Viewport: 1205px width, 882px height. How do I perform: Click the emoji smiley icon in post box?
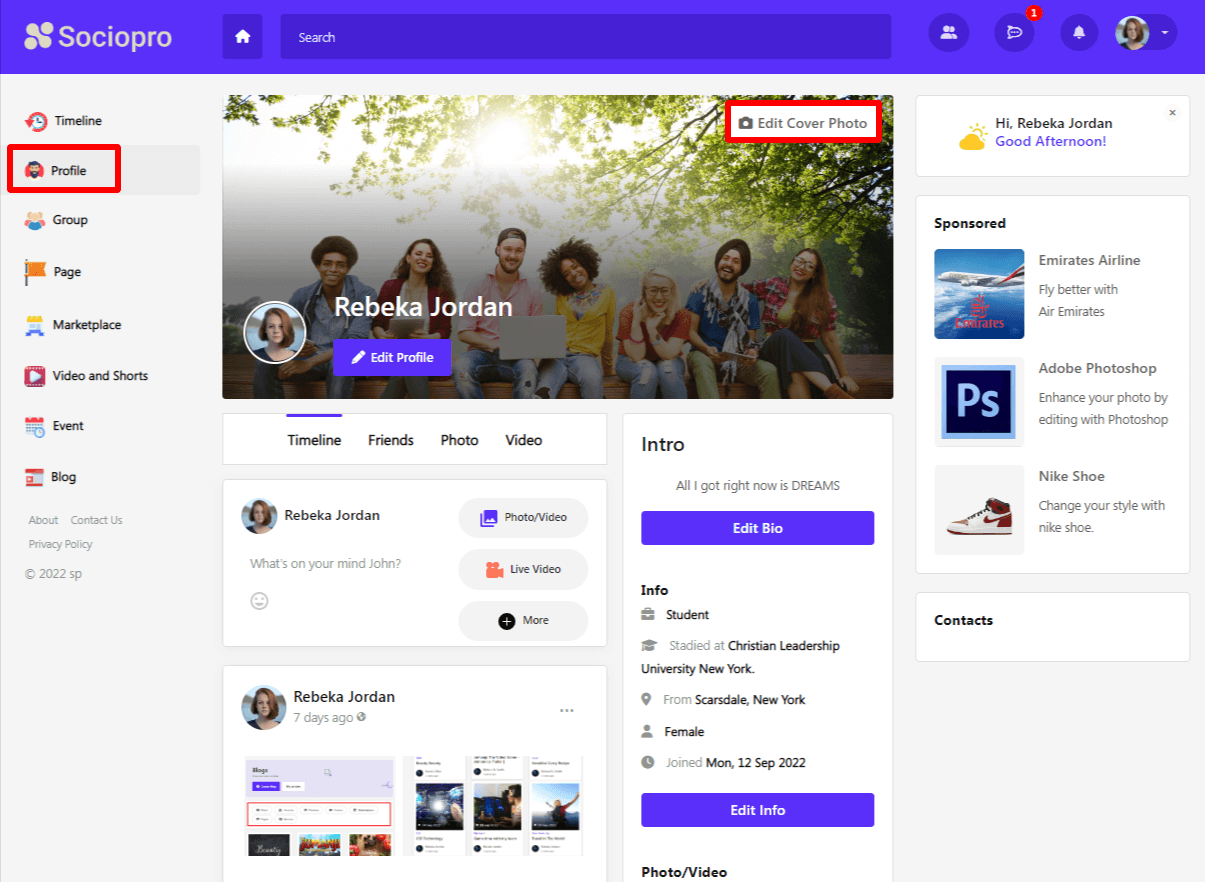click(259, 601)
